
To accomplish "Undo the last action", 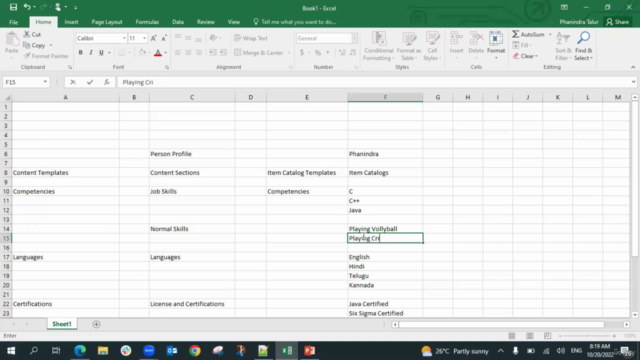I will (x=27, y=7).
